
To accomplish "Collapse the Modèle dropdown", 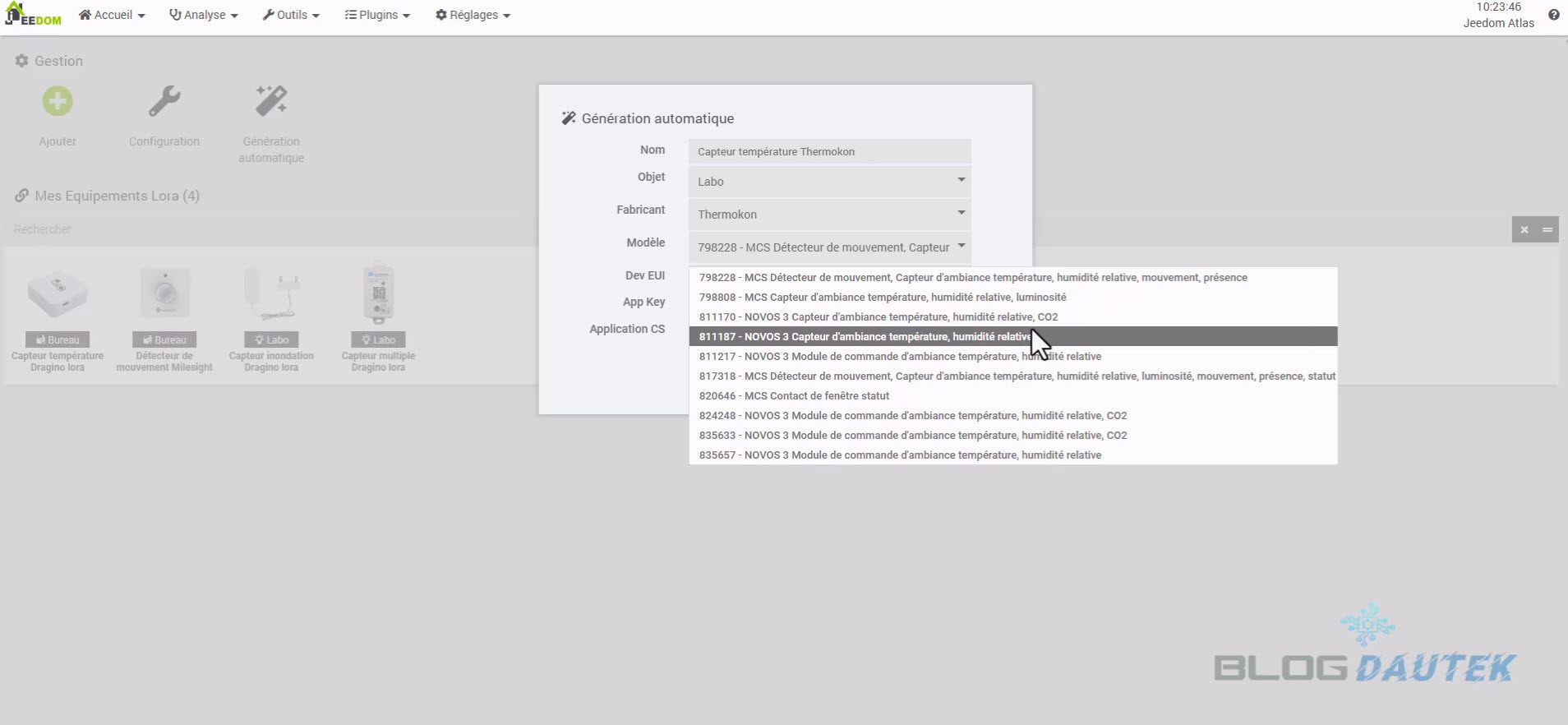I will coord(829,247).
